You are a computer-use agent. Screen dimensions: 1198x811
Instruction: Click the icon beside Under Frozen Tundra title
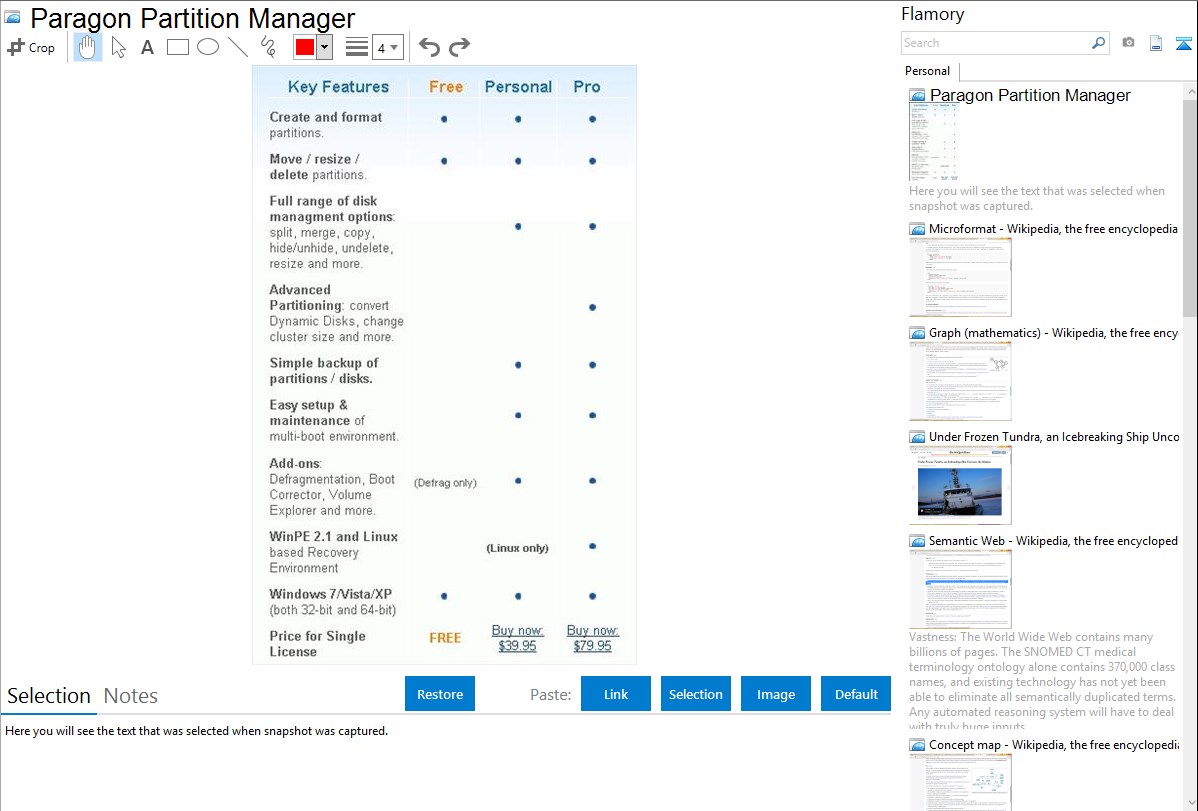917,436
